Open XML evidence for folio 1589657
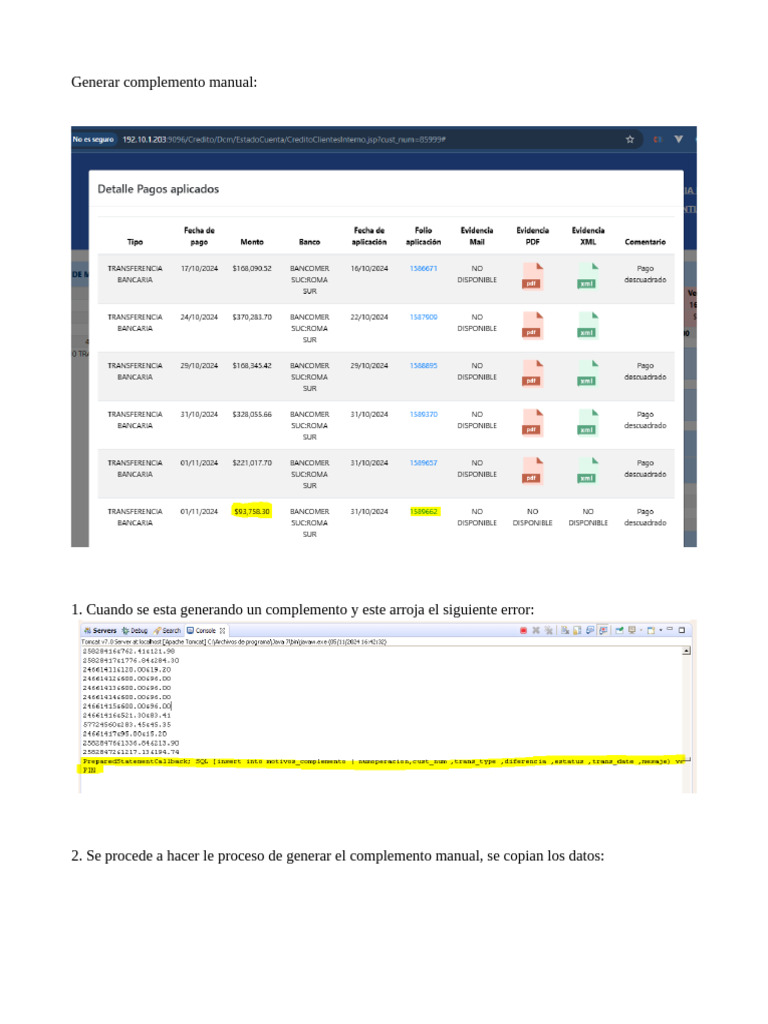Screen dimensions: 768x1024 click(x=587, y=470)
